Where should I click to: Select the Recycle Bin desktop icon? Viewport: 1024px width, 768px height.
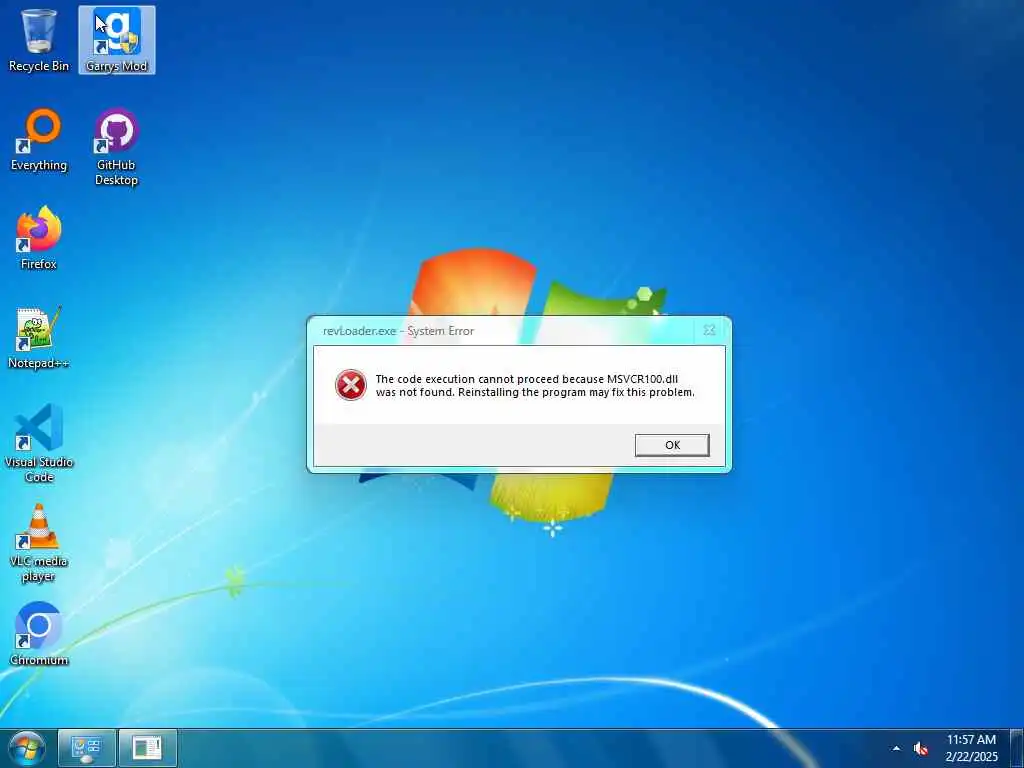click(39, 40)
